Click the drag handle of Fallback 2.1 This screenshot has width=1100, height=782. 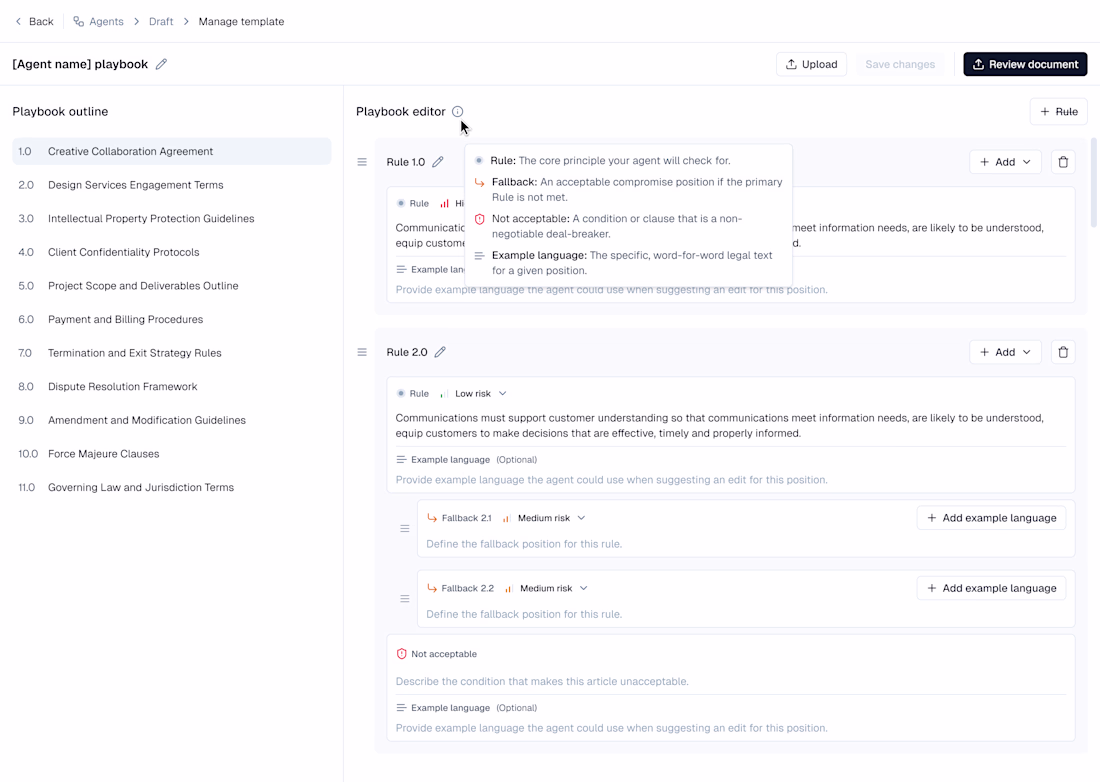coord(405,529)
